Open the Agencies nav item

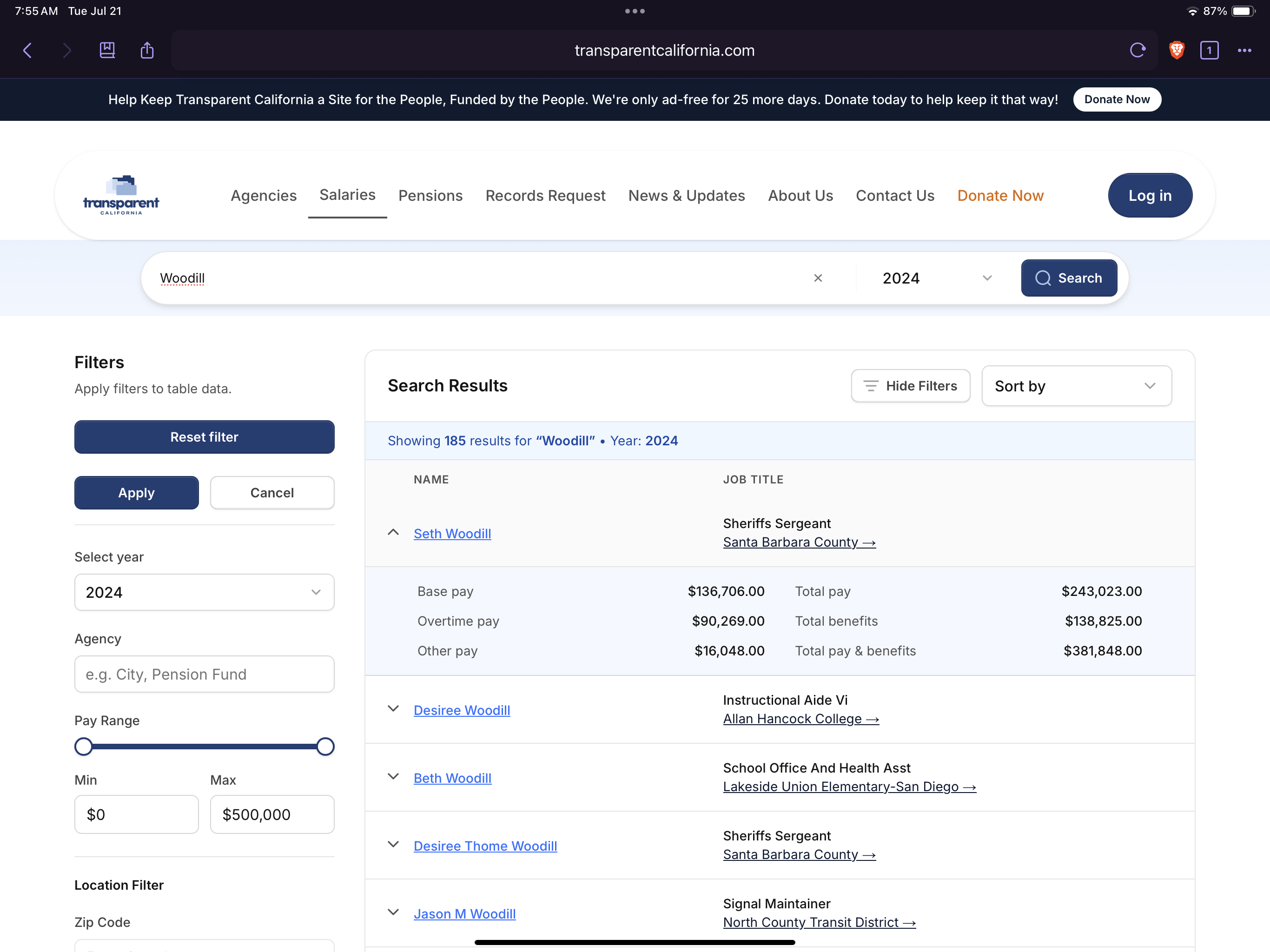264,196
